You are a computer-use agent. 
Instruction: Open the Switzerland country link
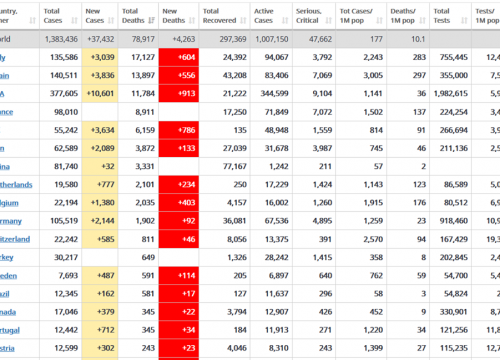click(x=15, y=239)
